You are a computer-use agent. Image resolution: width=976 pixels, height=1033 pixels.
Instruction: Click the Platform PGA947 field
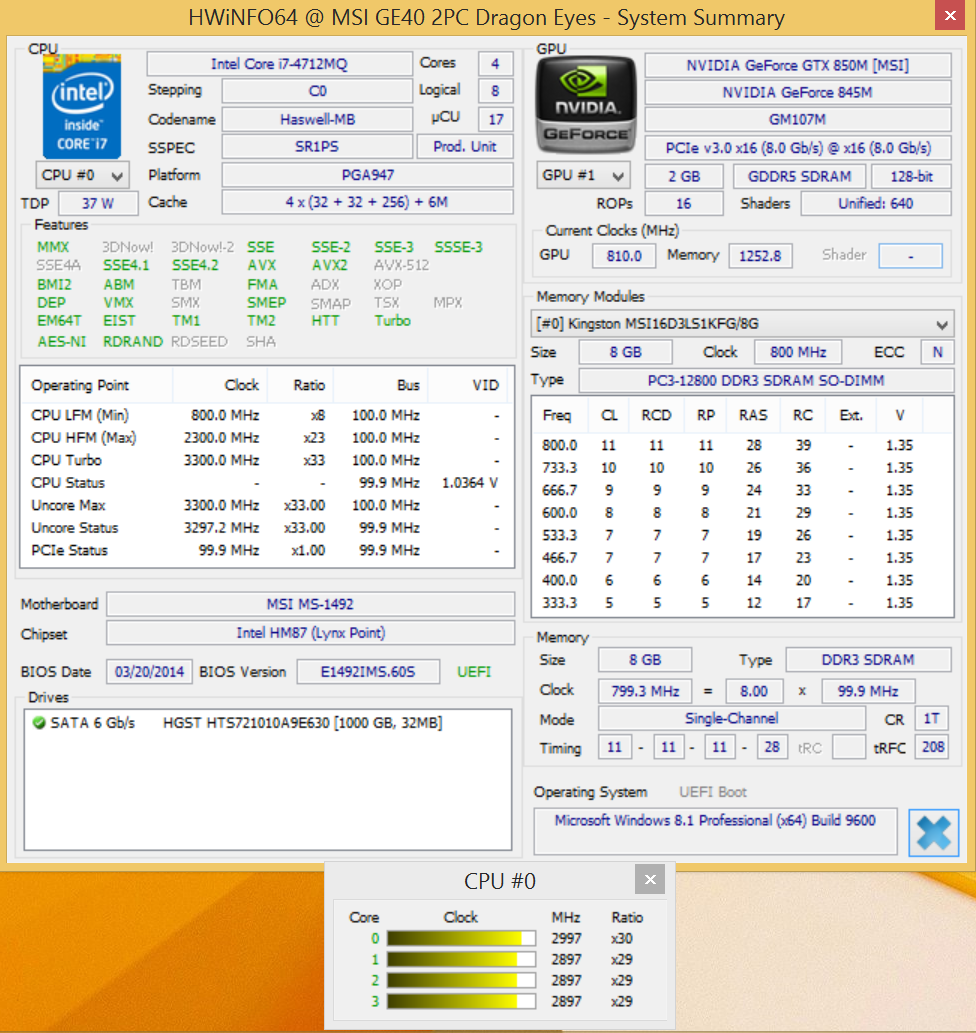(368, 175)
